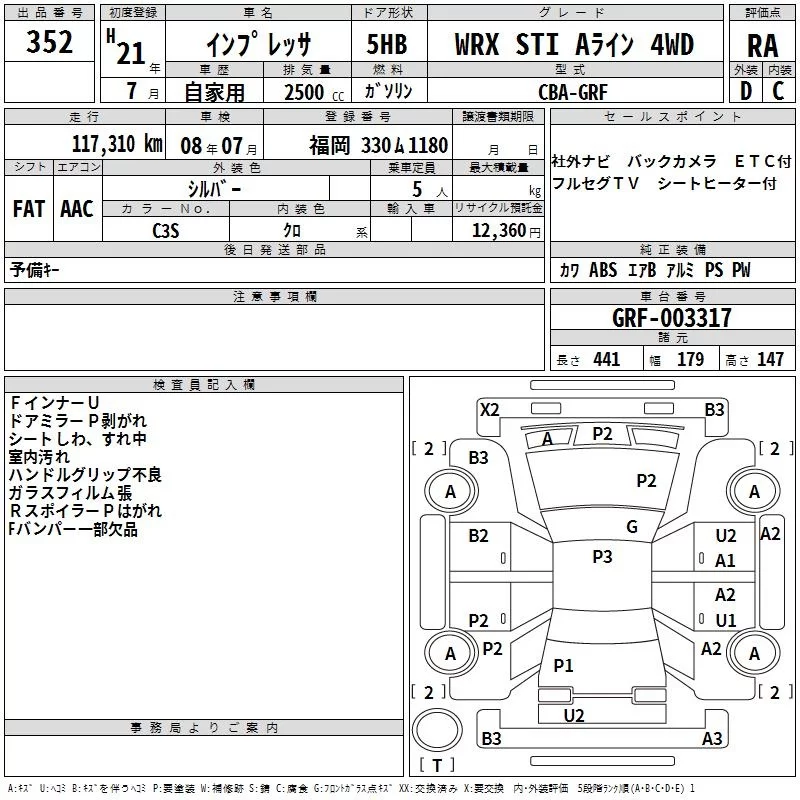Click the lot number 352
Viewport: 800px width, 800px height.
tap(49, 43)
